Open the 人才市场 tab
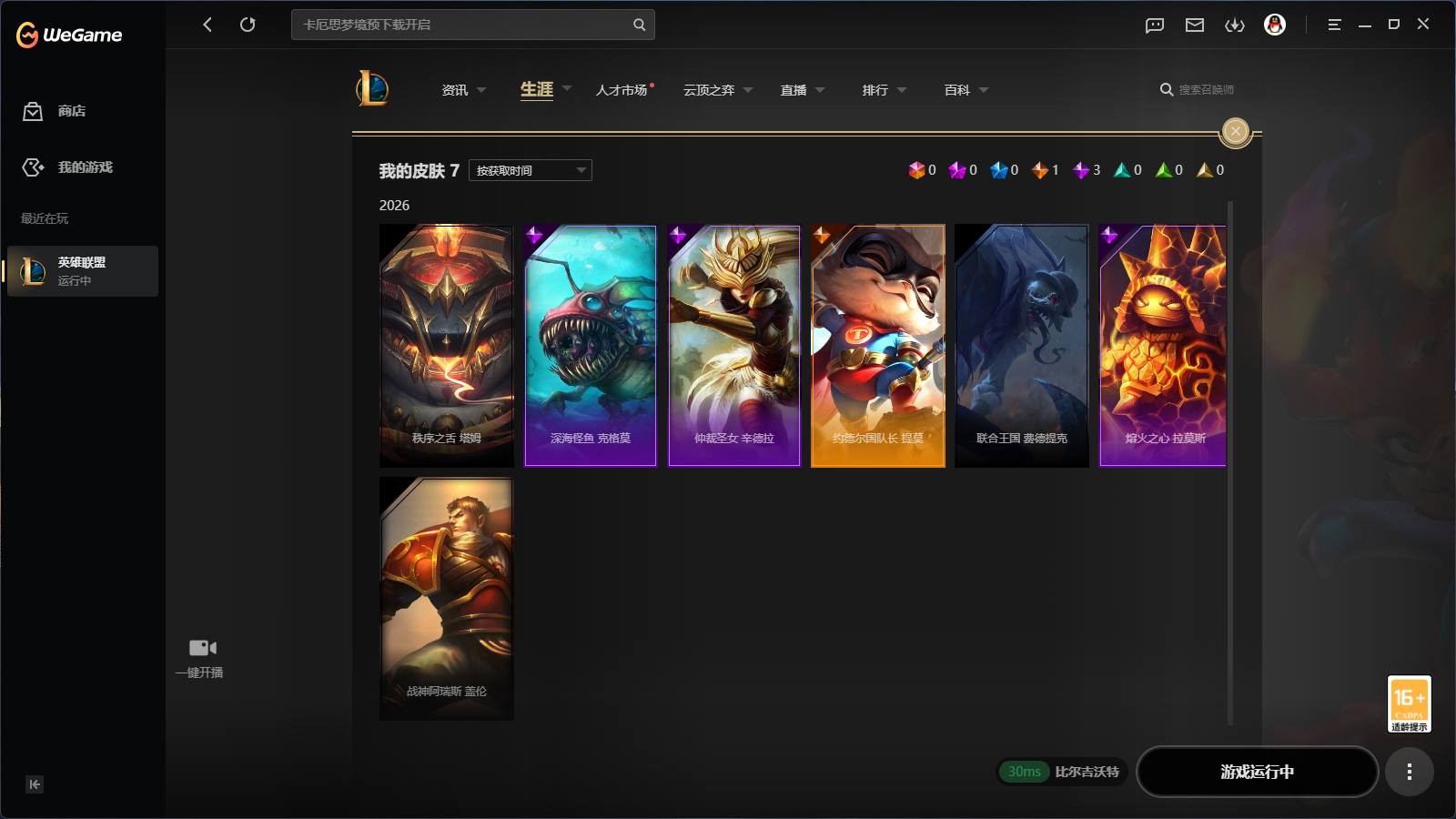Image resolution: width=1456 pixels, height=819 pixels. click(622, 90)
